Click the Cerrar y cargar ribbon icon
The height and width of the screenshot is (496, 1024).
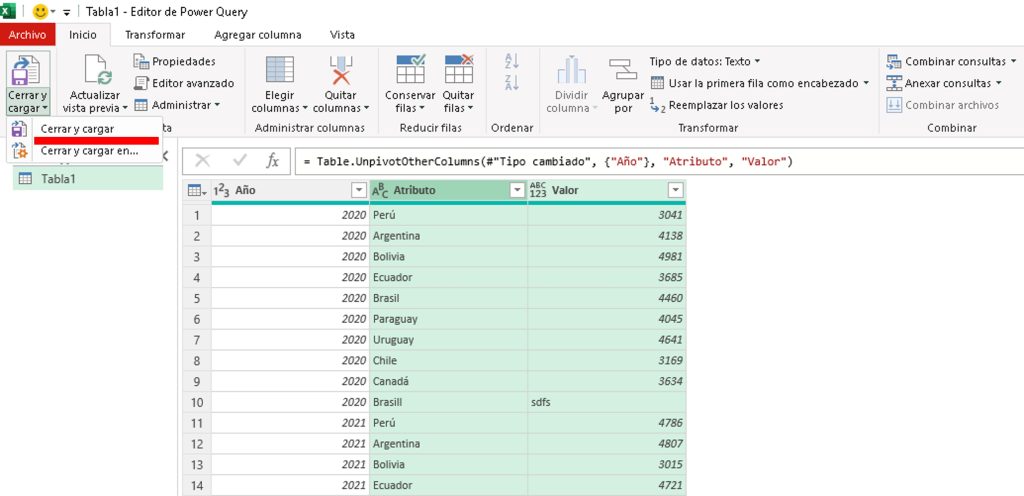(27, 70)
